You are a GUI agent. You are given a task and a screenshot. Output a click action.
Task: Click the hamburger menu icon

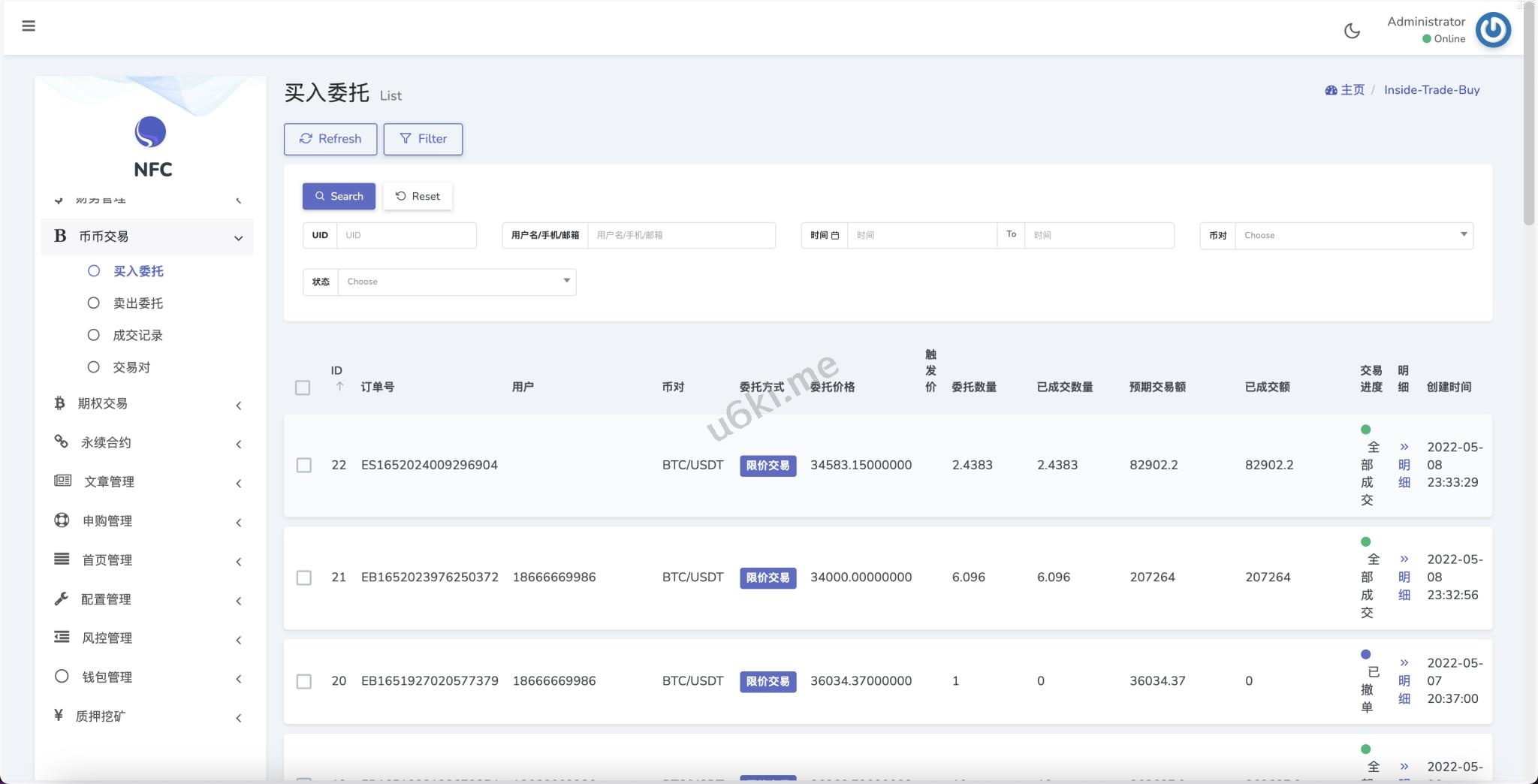tap(29, 26)
